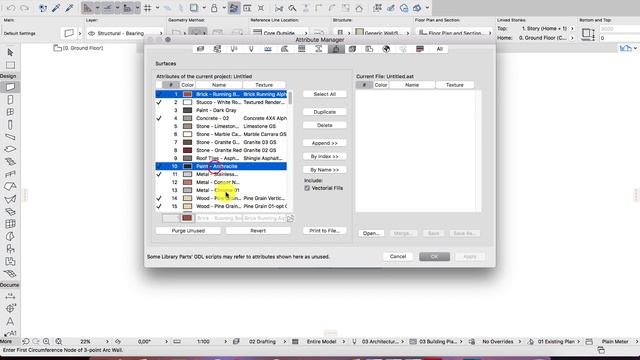640x360 pixels.
Task: Switch to the All tab in Attribute Manager
Action: pos(440,49)
